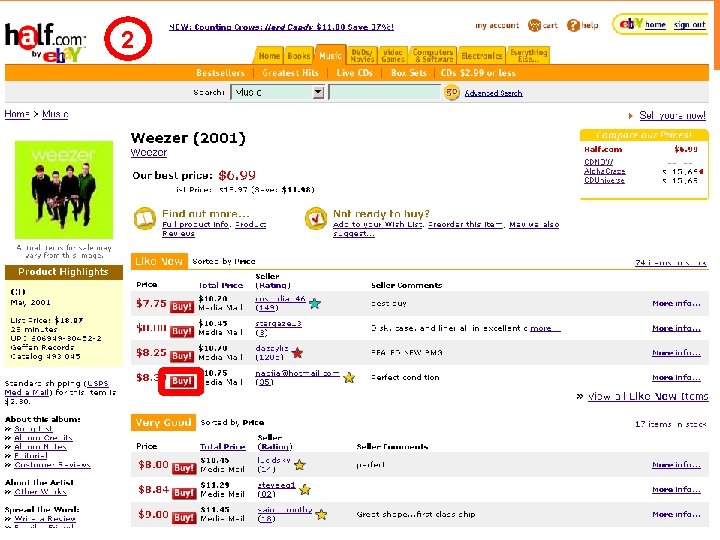Click the Music breadcrumb link
Screen dimensions: 720x540
[55, 114]
